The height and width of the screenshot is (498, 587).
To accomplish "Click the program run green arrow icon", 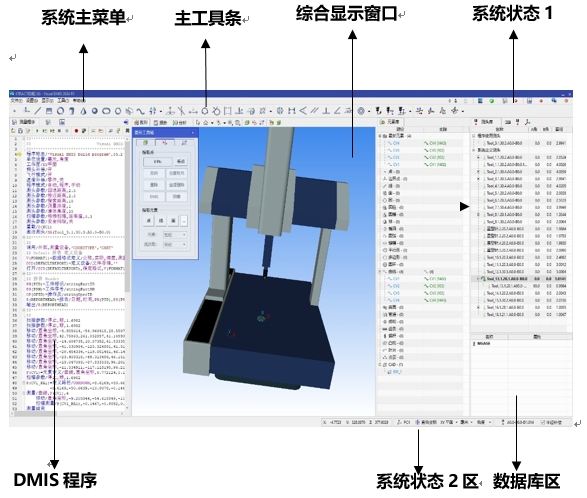I will [37, 131].
